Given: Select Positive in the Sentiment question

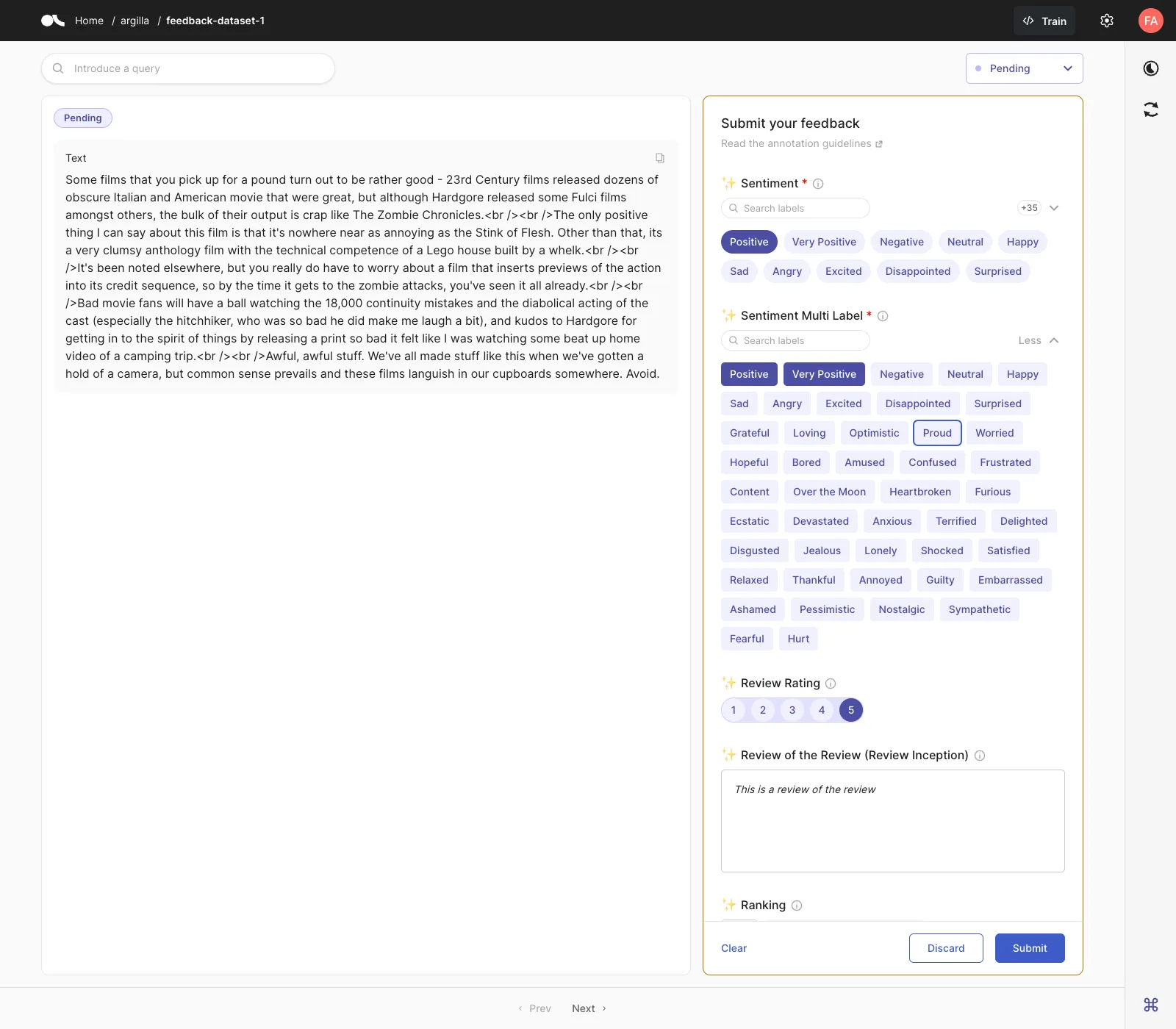Looking at the screenshot, I should (749, 242).
